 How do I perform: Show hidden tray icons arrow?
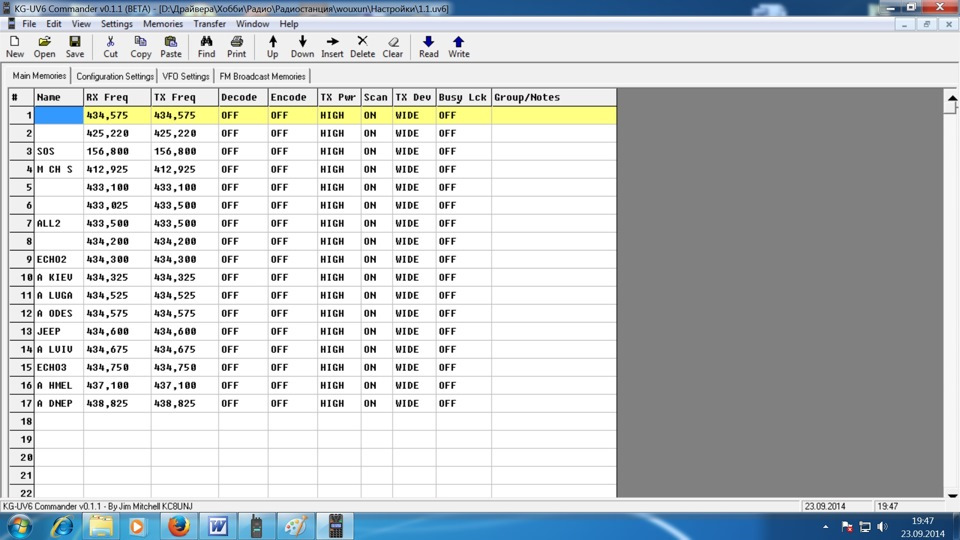click(x=825, y=527)
